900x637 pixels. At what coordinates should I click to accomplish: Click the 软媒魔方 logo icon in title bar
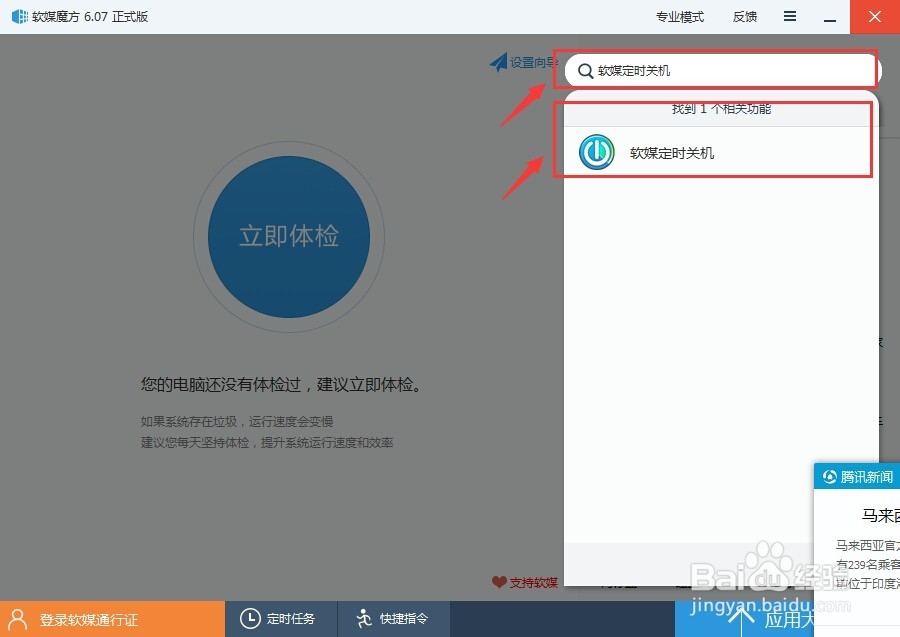pos(20,17)
